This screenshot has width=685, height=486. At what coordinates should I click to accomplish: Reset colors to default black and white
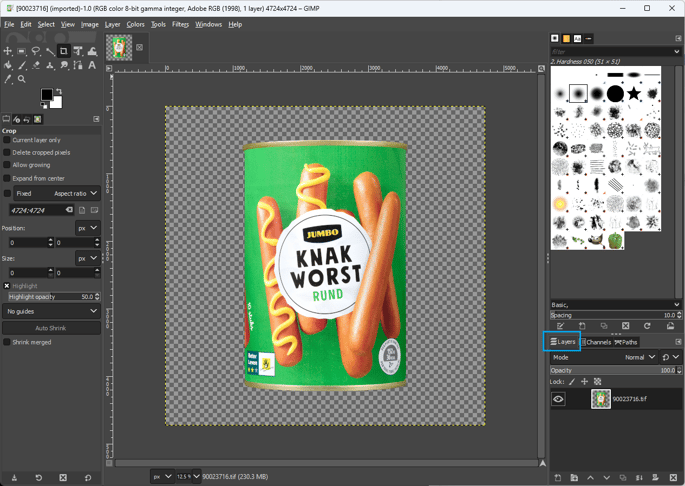[44, 105]
